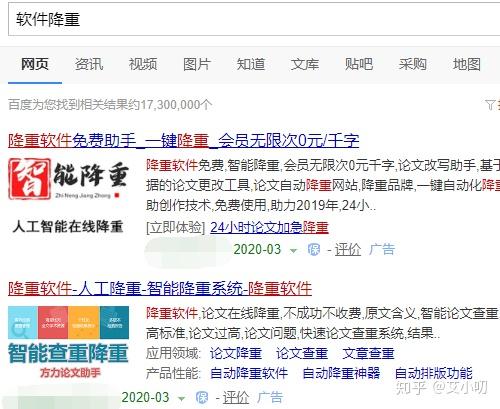Open result 降重软件-人工降重-智能降重系统 title link
This screenshot has width=500, height=409.
[160, 288]
